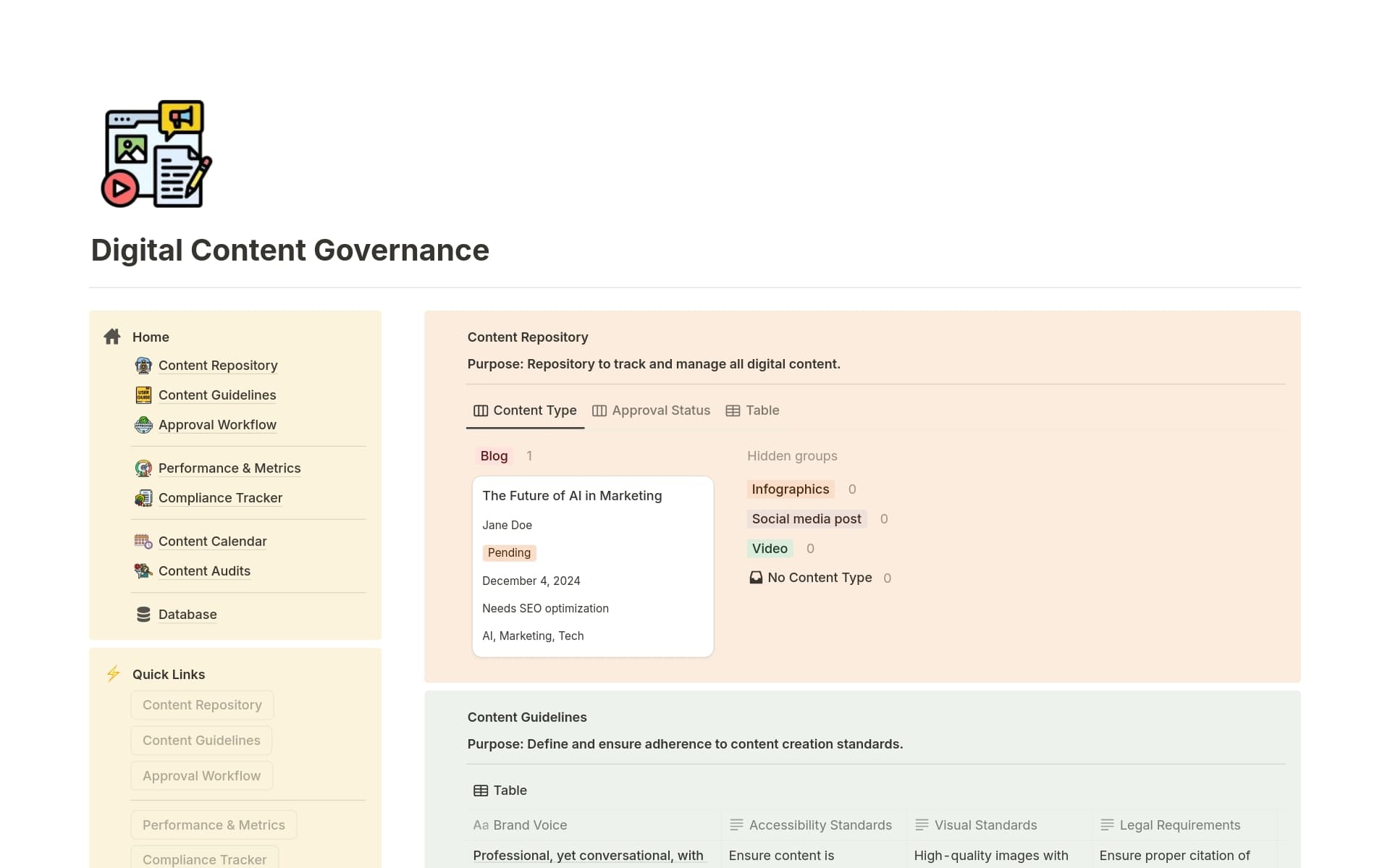
Task: Switch to the Table view tab
Action: pyautogui.click(x=752, y=410)
